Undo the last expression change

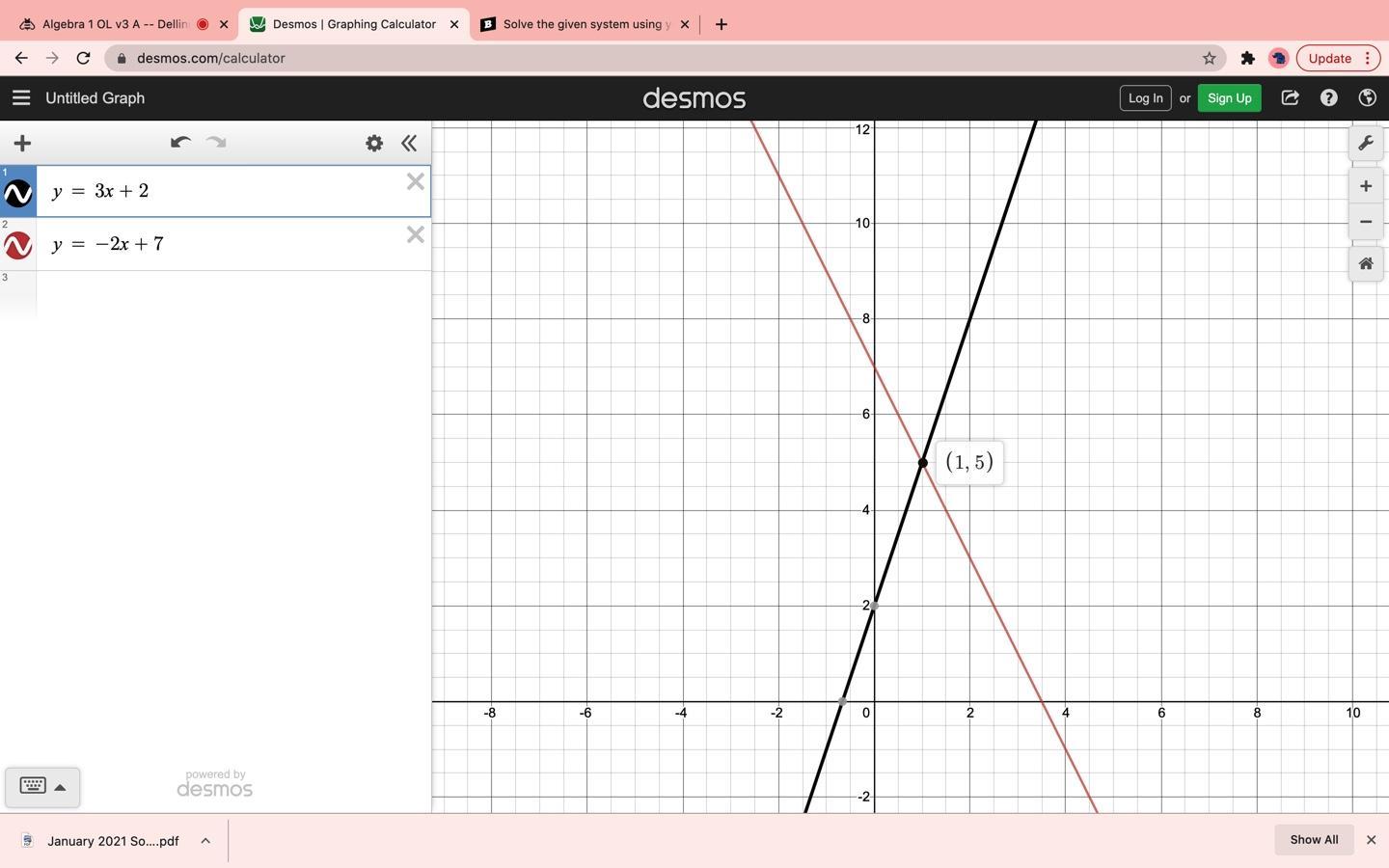tap(179, 143)
